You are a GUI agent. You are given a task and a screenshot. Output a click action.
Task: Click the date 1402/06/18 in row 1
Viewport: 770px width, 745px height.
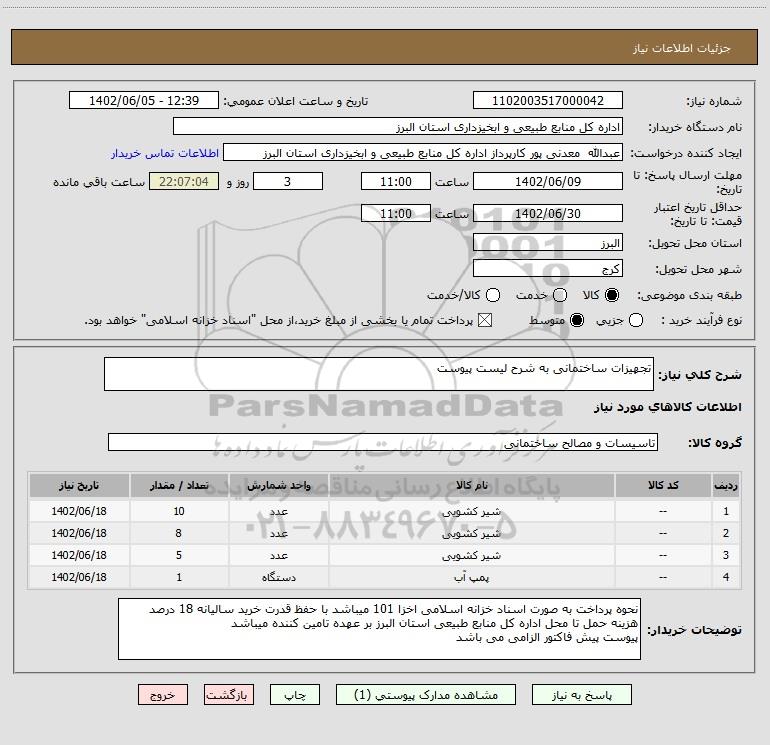click(x=79, y=511)
